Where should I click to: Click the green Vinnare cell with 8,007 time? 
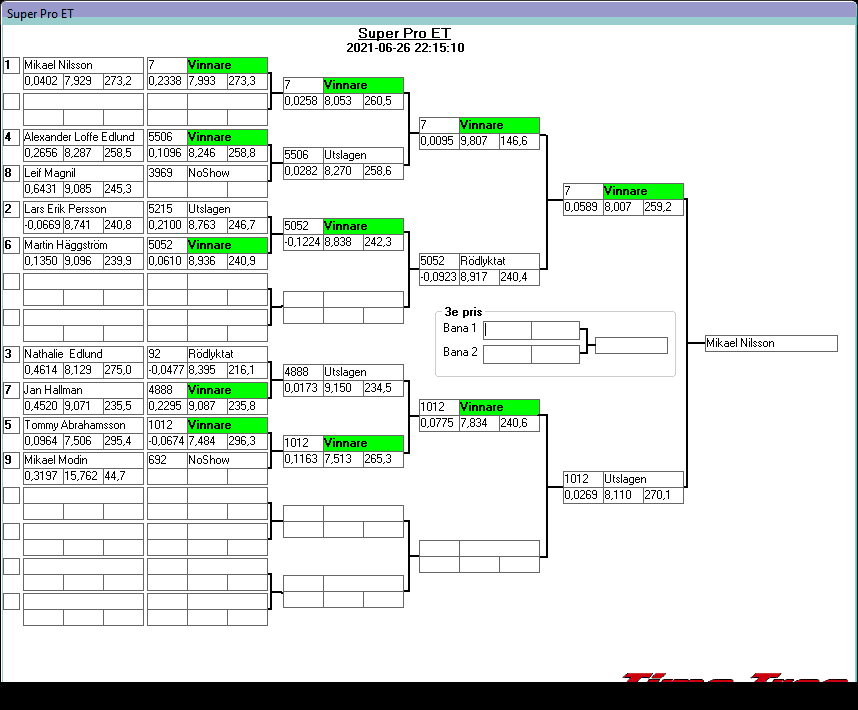643,191
